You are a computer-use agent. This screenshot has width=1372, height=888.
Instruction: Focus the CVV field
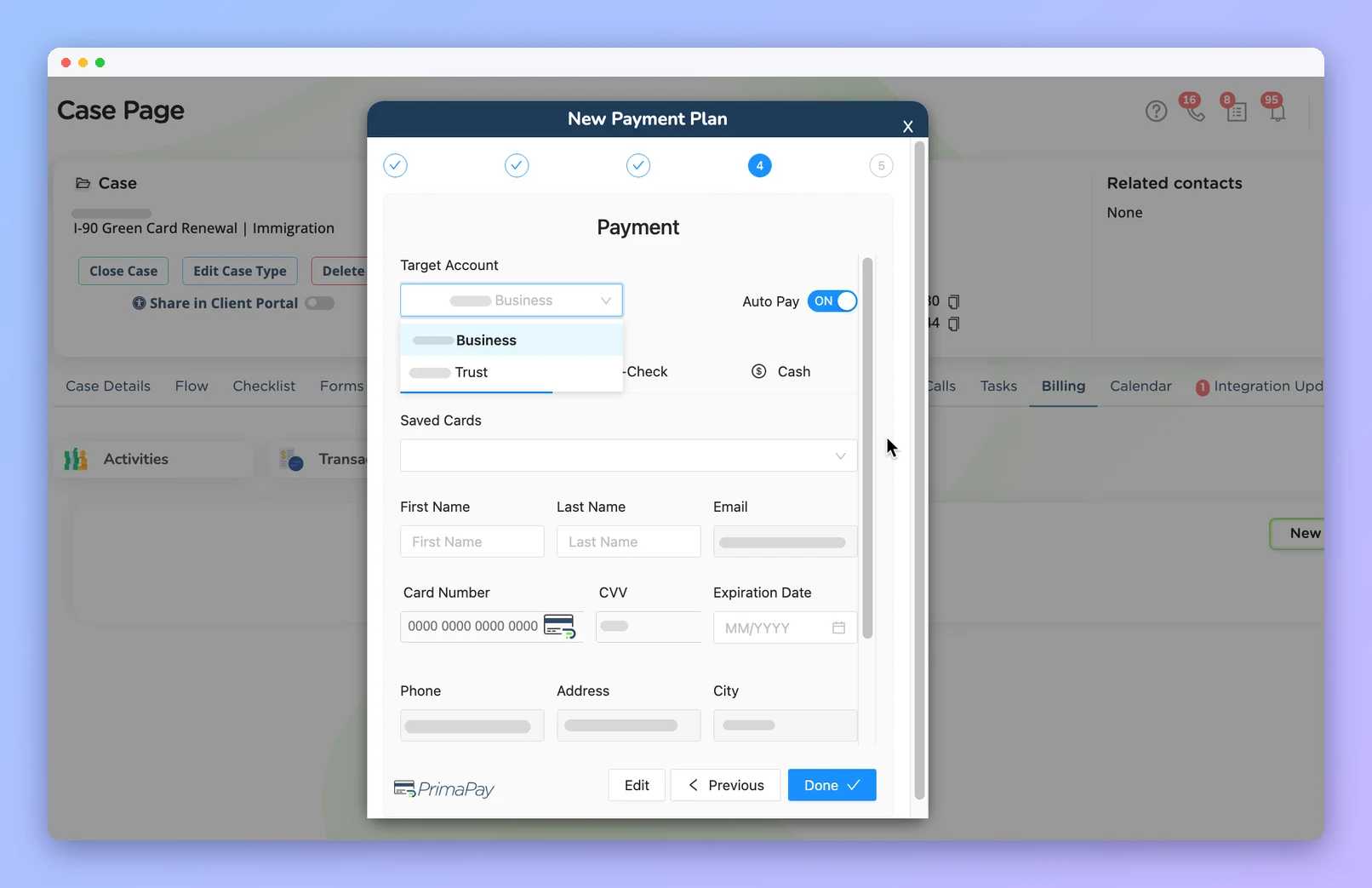tap(649, 627)
